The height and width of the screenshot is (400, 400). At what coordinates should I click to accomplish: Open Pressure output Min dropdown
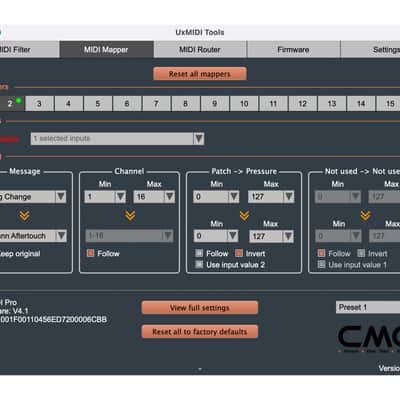(216, 236)
